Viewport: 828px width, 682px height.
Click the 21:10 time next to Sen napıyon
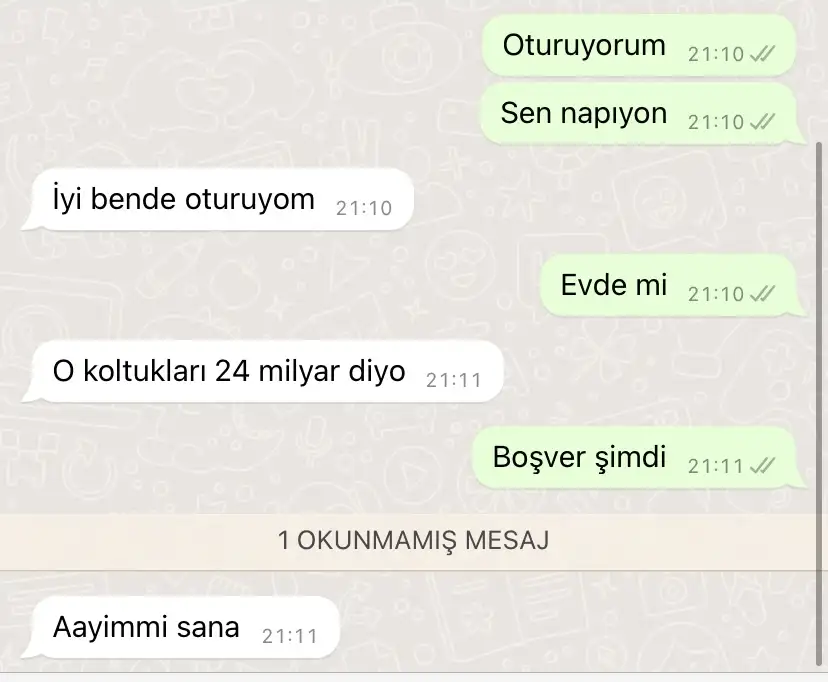[716, 122]
